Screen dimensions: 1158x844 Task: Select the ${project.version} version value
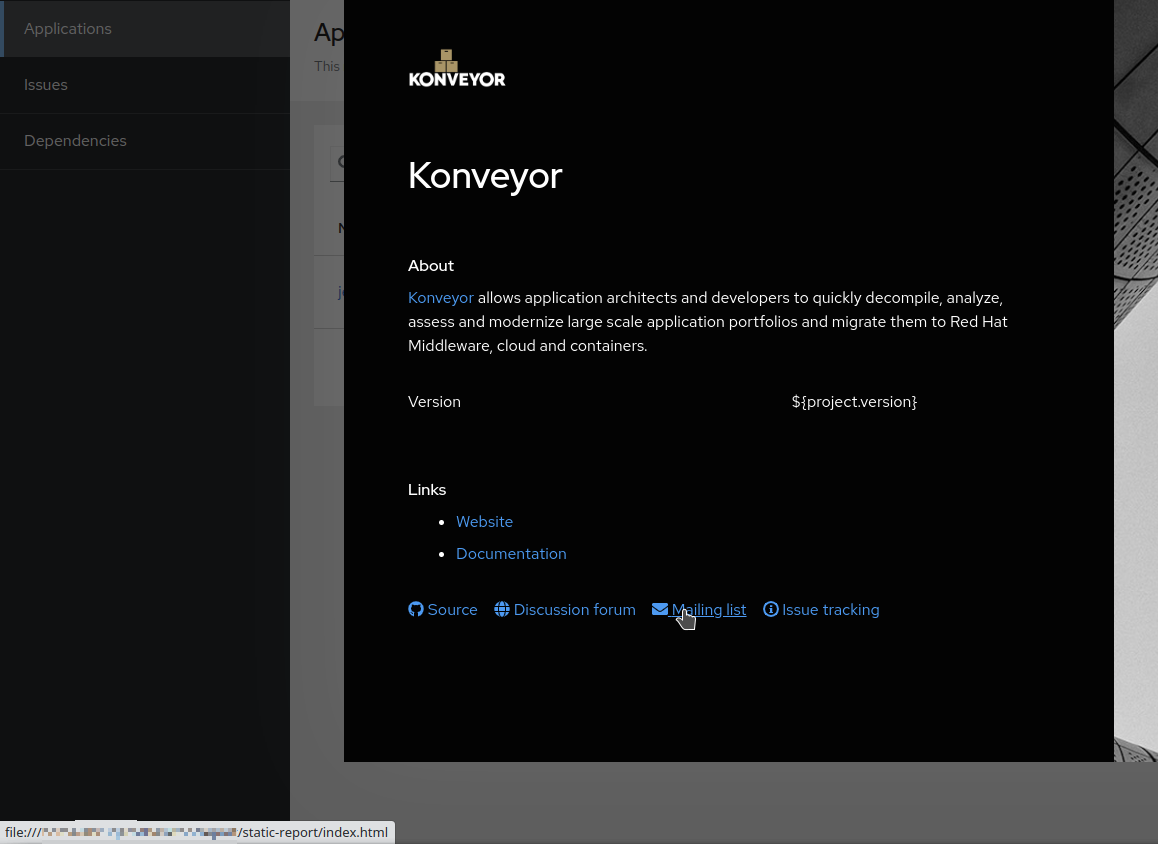(x=854, y=402)
